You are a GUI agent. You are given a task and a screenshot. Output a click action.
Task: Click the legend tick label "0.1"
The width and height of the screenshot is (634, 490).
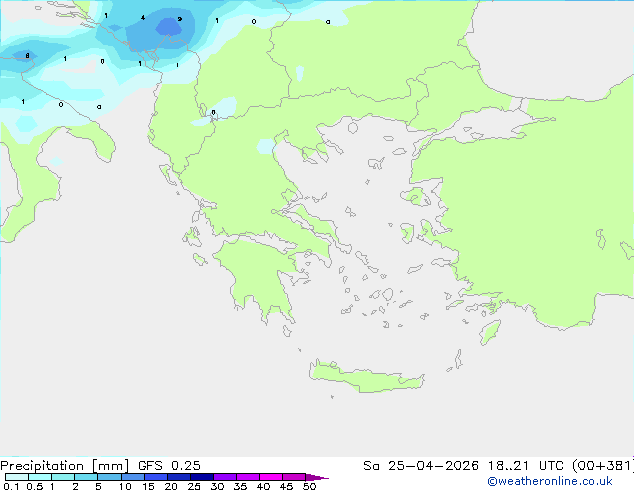point(11,486)
